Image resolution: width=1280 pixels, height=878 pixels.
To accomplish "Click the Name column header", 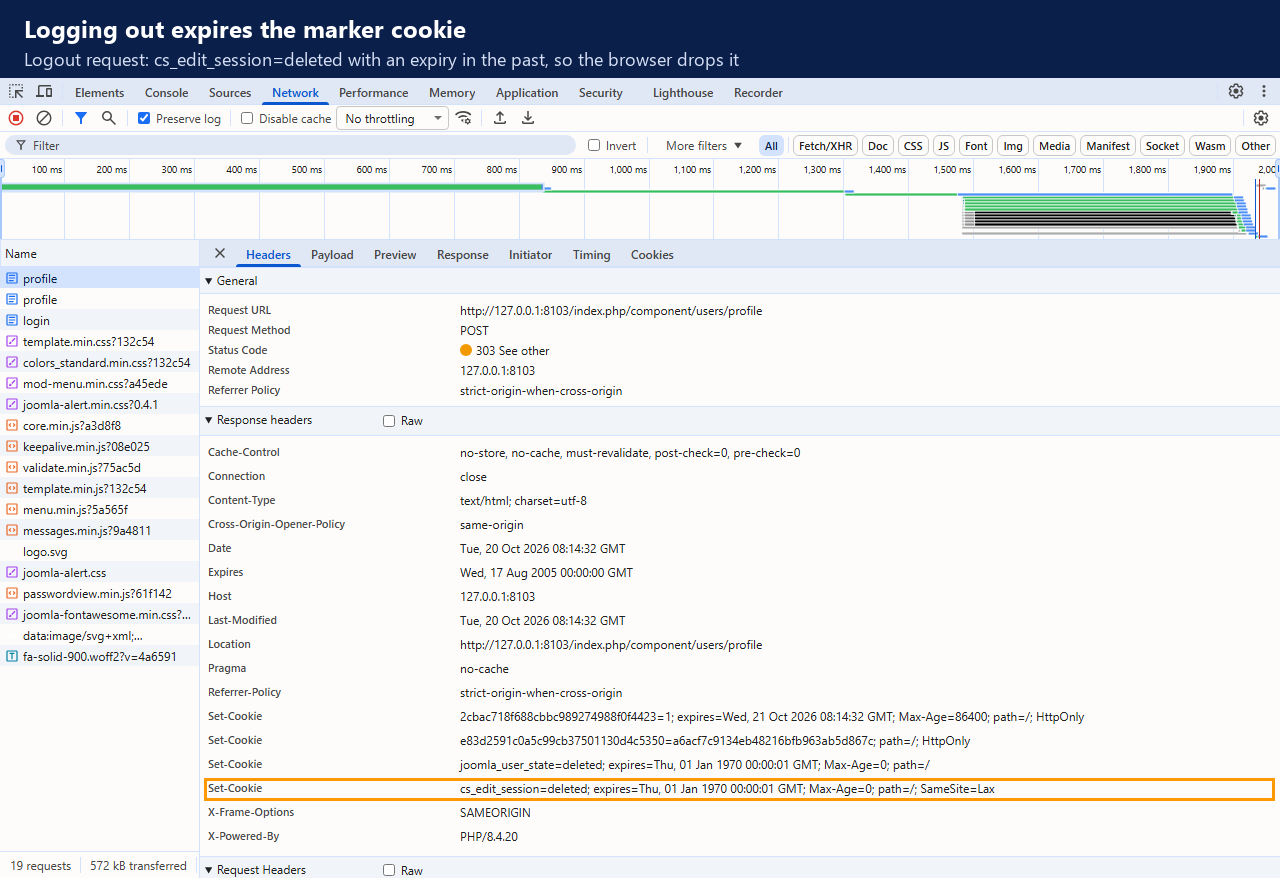I will point(100,254).
